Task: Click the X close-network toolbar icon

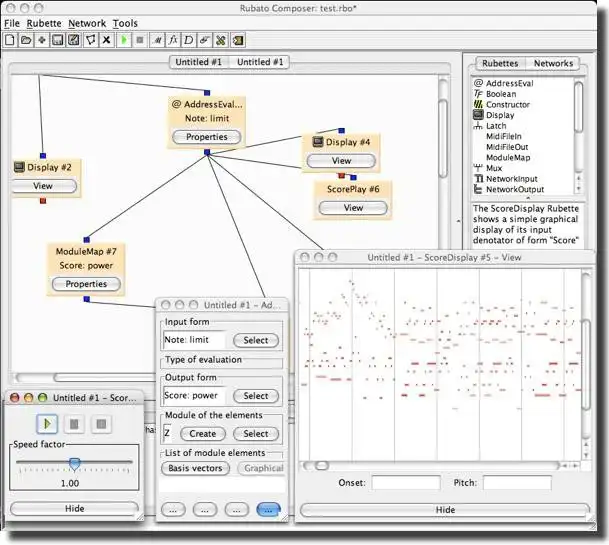Action: (106, 40)
